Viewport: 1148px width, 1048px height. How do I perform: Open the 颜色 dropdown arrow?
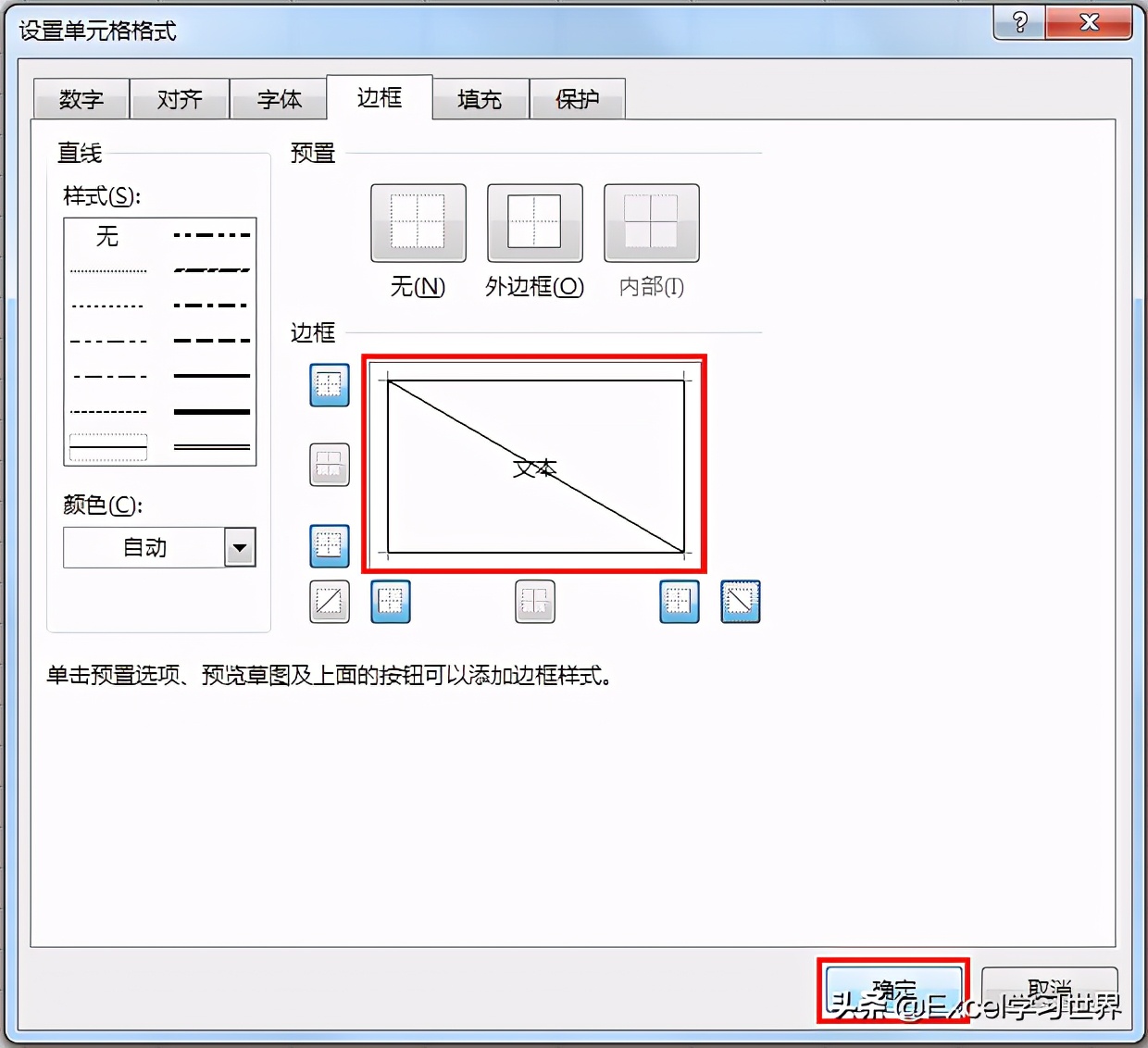coord(240,547)
